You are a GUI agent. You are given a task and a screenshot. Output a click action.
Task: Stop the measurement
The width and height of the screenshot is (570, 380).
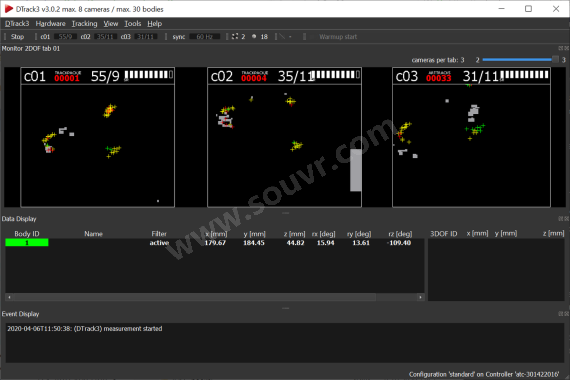[17, 36]
